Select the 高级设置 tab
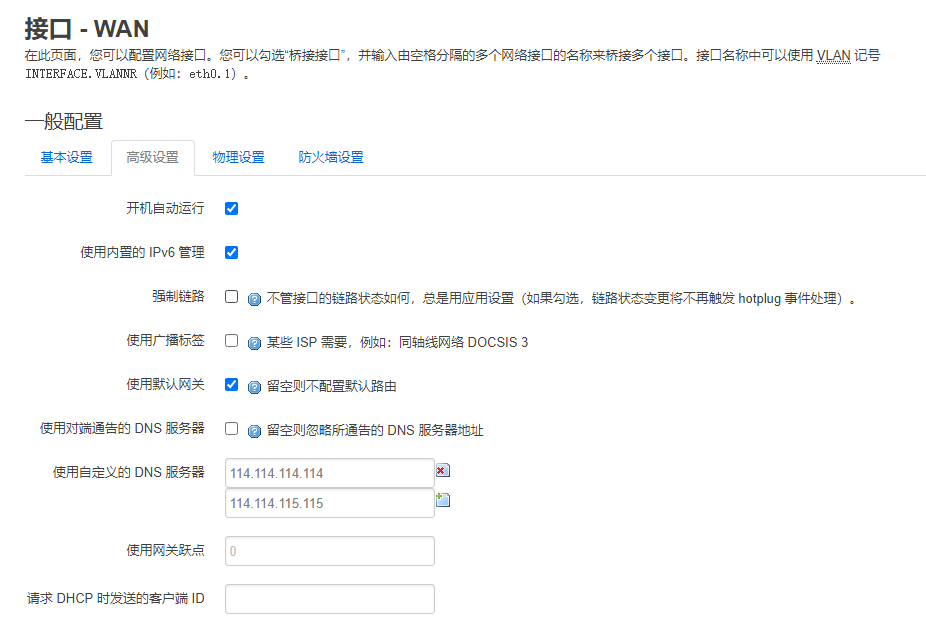This screenshot has height=621, width=926. point(152,158)
